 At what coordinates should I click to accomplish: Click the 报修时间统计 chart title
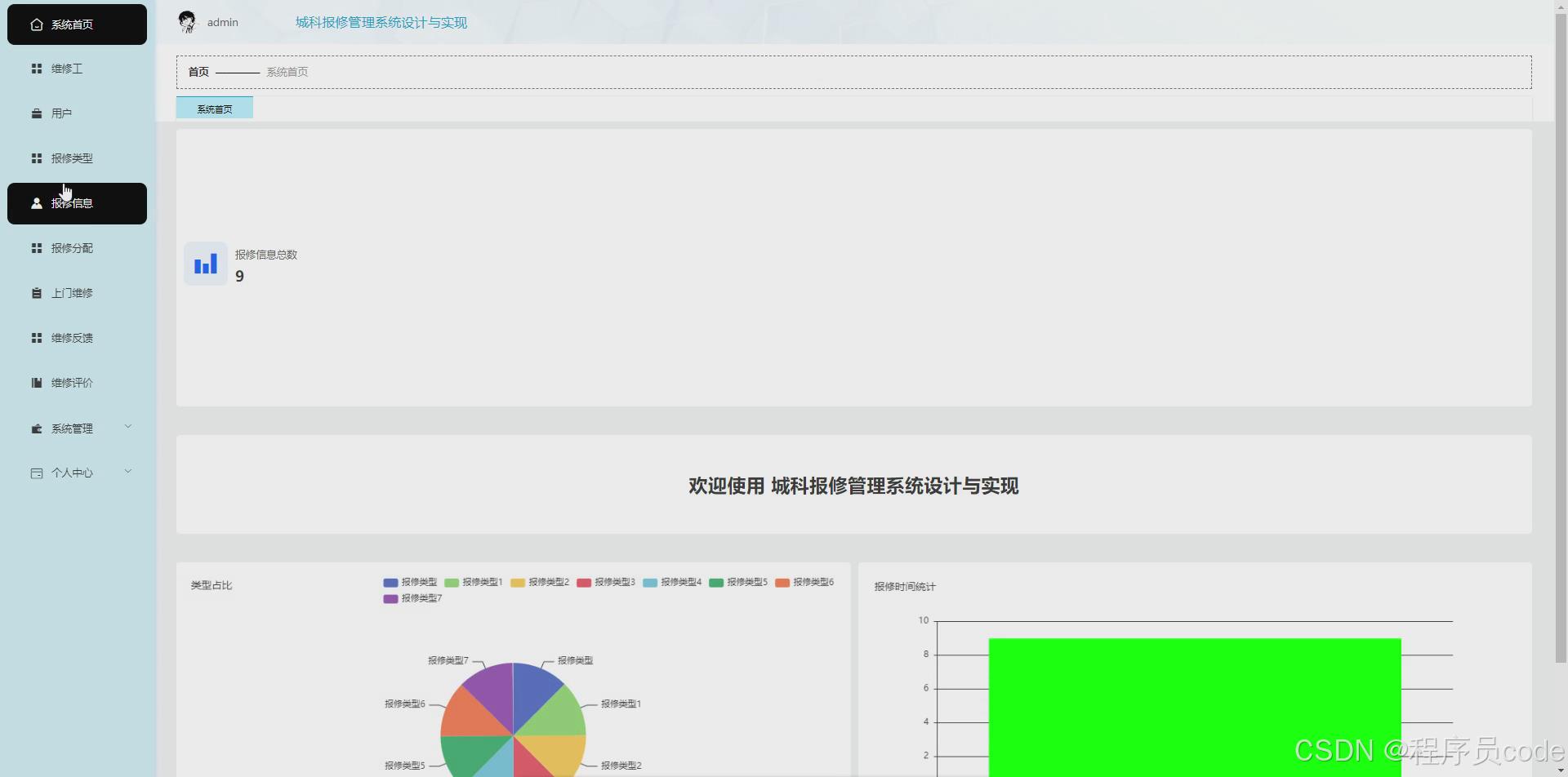(x=905, y=587)
